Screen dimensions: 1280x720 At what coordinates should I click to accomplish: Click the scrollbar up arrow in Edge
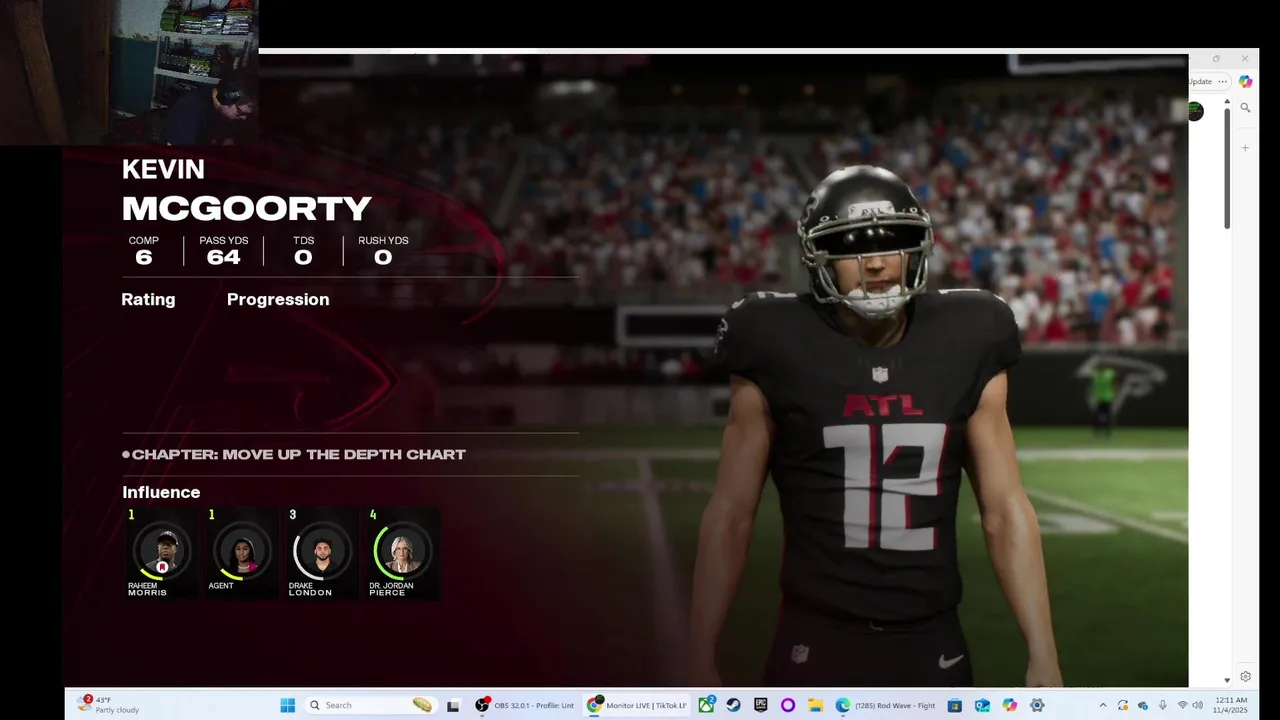[1228, 101]
